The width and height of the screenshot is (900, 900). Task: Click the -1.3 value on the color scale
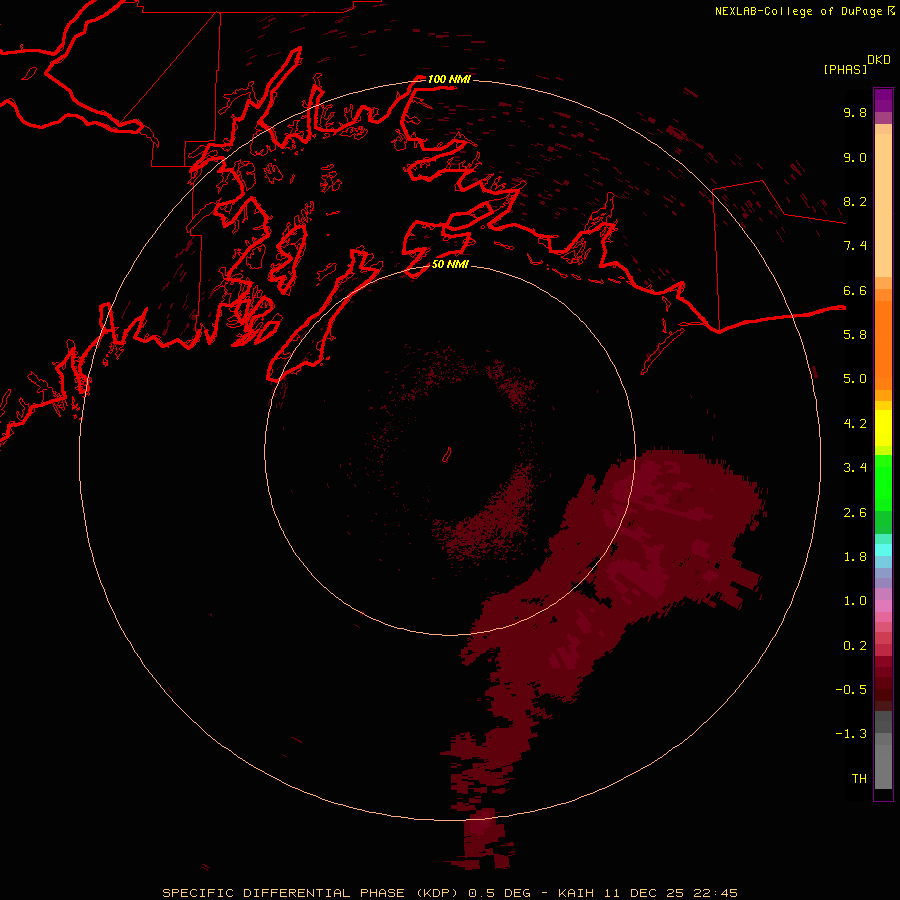pyautogui.click(x=851, y=734)
